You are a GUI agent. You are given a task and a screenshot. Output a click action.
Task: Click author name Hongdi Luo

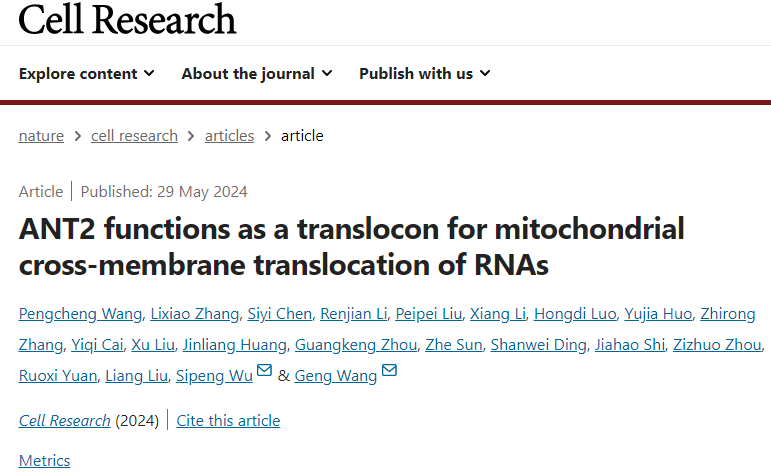[x=575, y=314]
